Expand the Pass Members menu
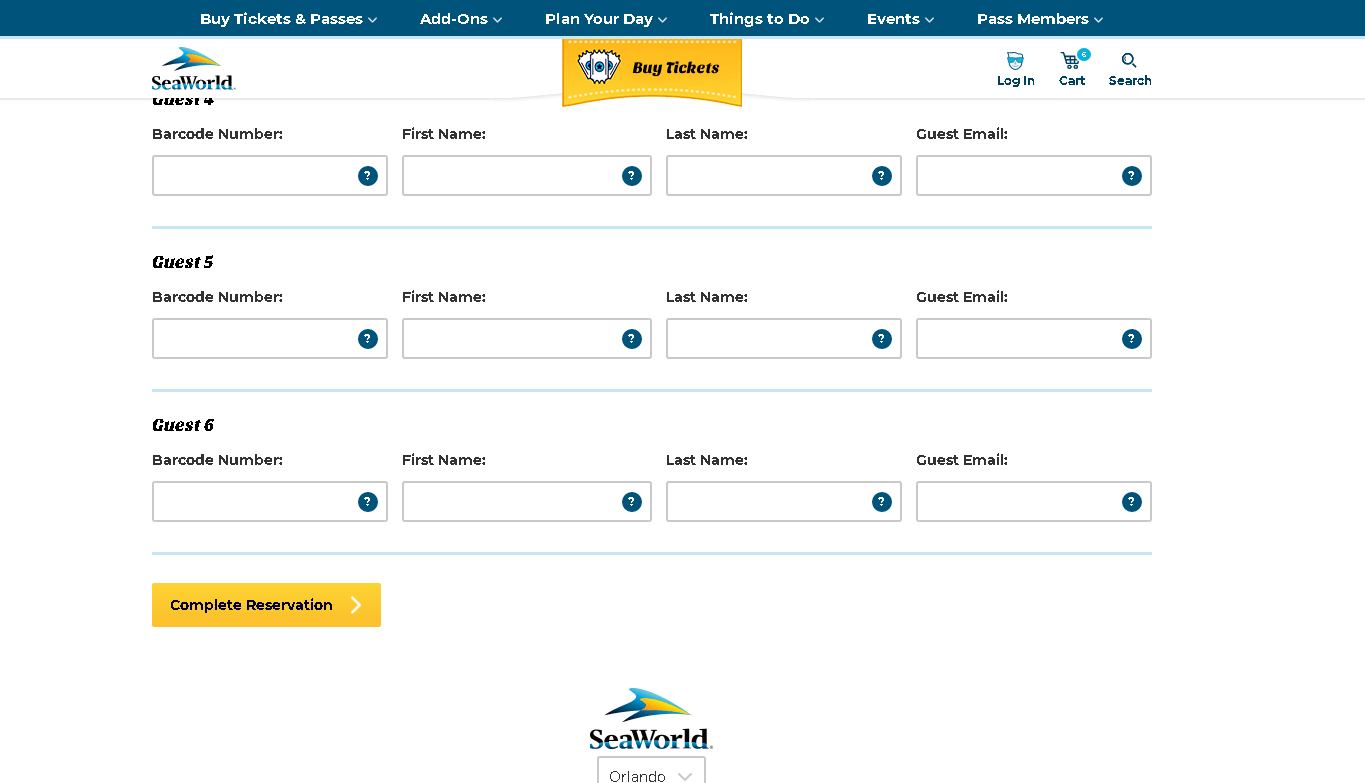 click(1040, 19)
